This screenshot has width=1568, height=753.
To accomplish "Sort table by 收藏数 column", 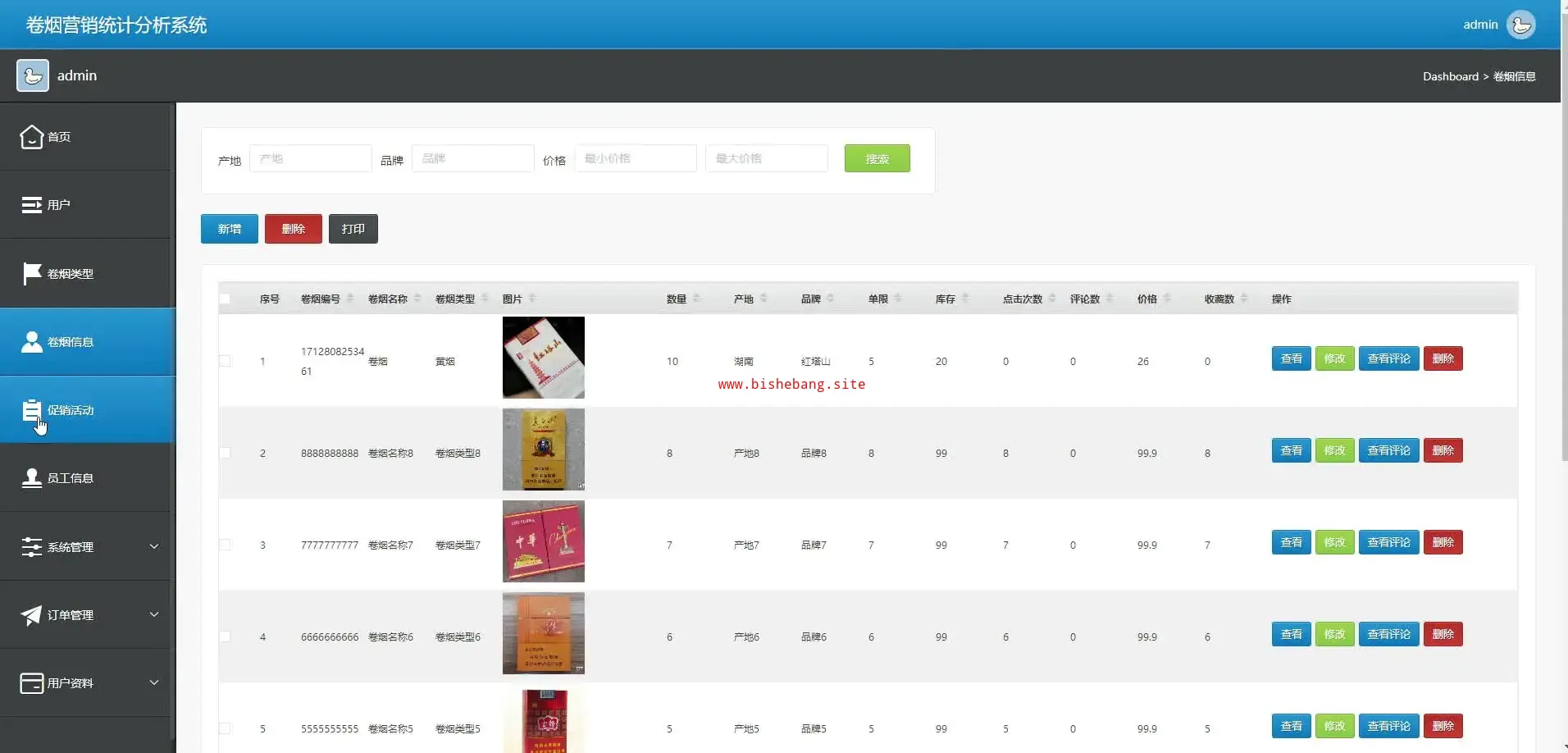I will pos(1244,299).
